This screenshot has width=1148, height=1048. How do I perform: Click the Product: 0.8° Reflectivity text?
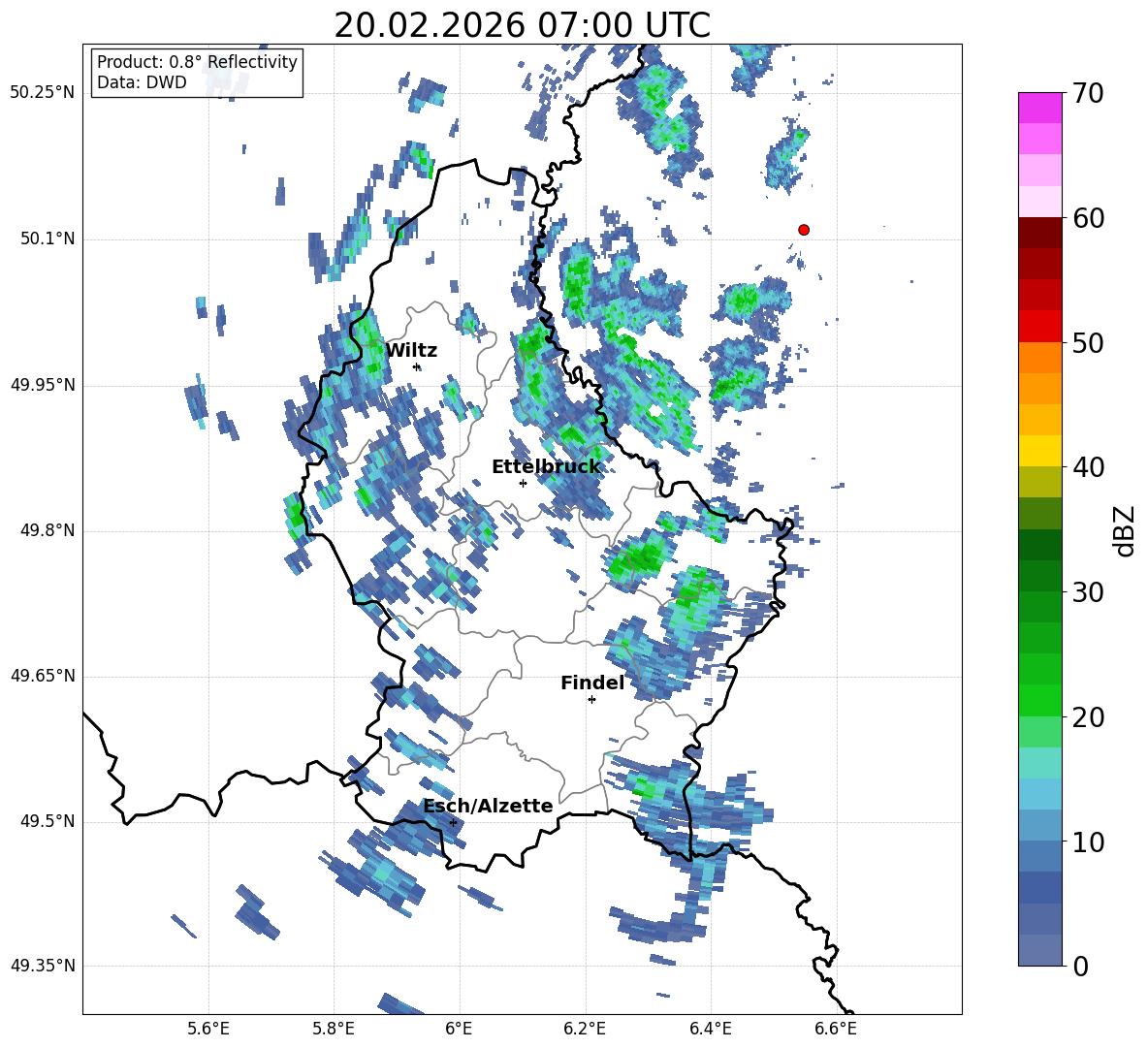click(x=197, y=62)
